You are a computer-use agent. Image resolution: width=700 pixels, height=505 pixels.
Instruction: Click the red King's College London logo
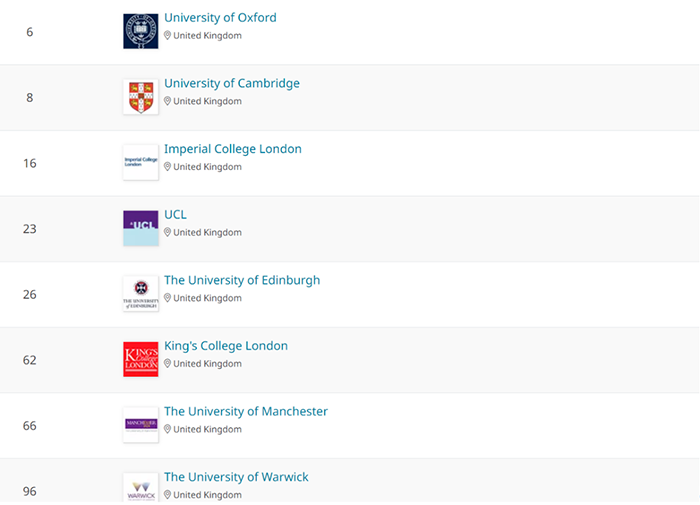click(140, 359)
